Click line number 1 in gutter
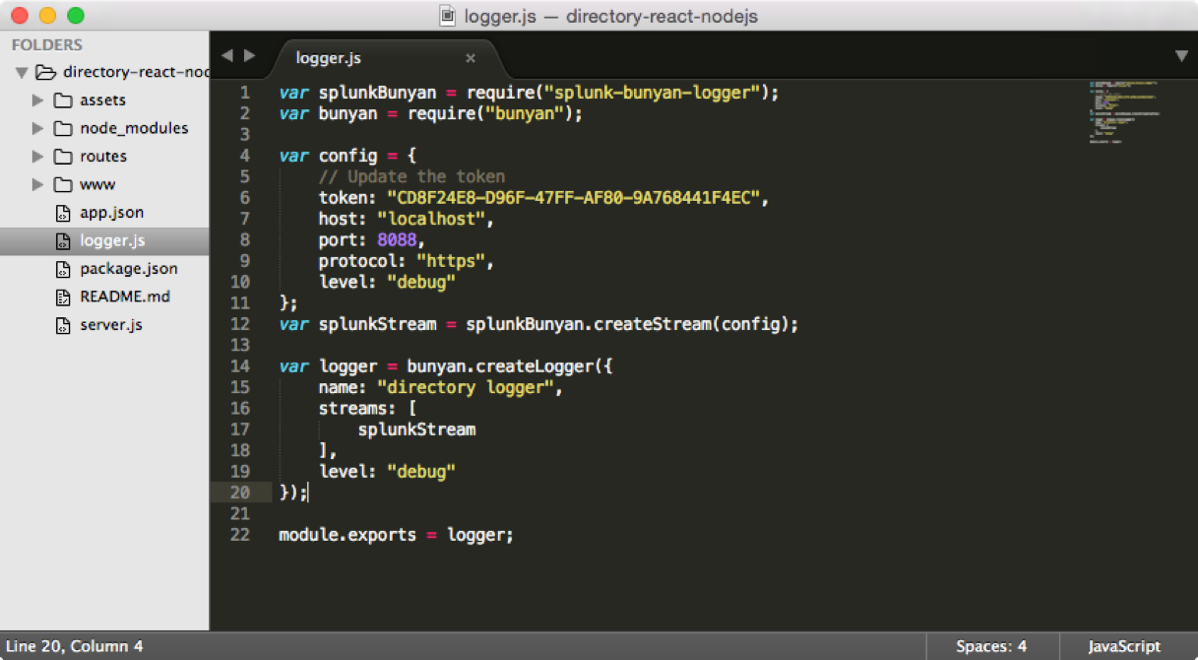Viewport: 1198px width, 660px height. pyautogui.click(x=244, y=92)
